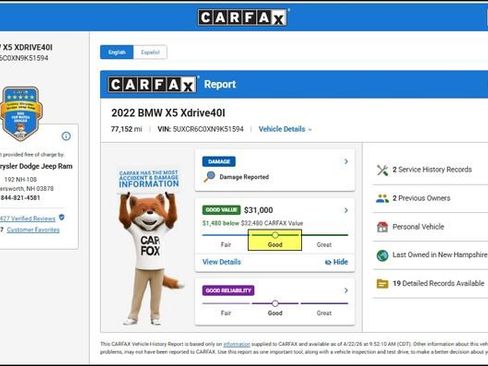Click the VIN number in report header
This screenshot has width=488, height=366.
pyautogui.click(x=208, y=129)
